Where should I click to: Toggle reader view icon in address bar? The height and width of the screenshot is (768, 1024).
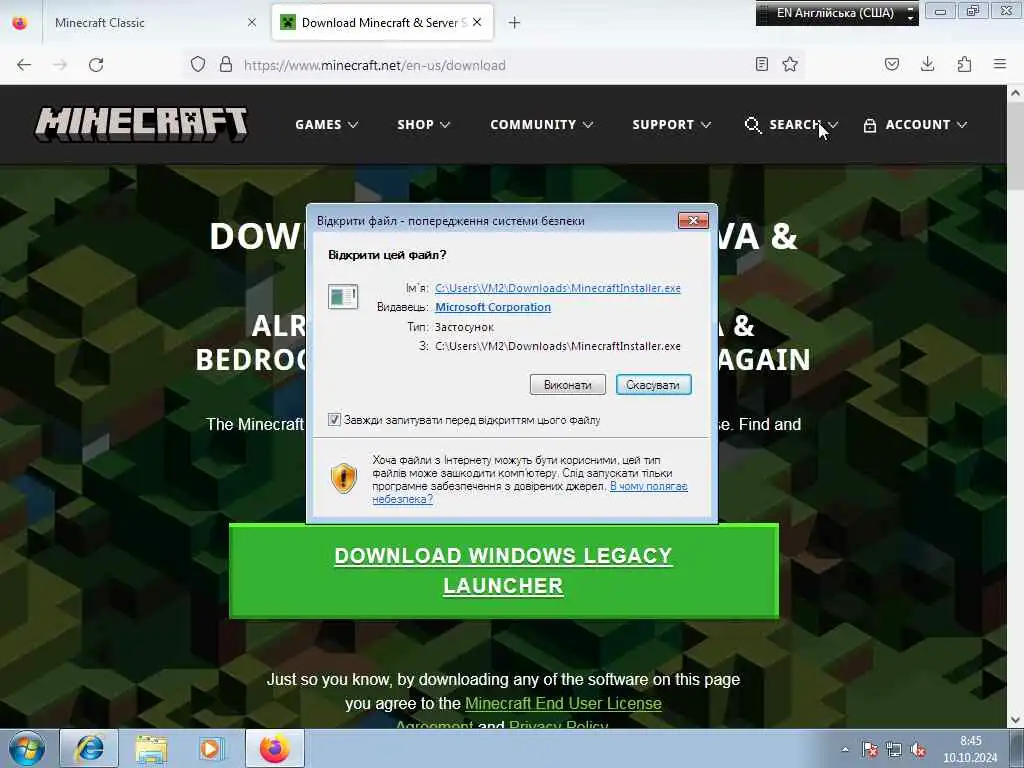pyautogui.click(x=761, y=64)
